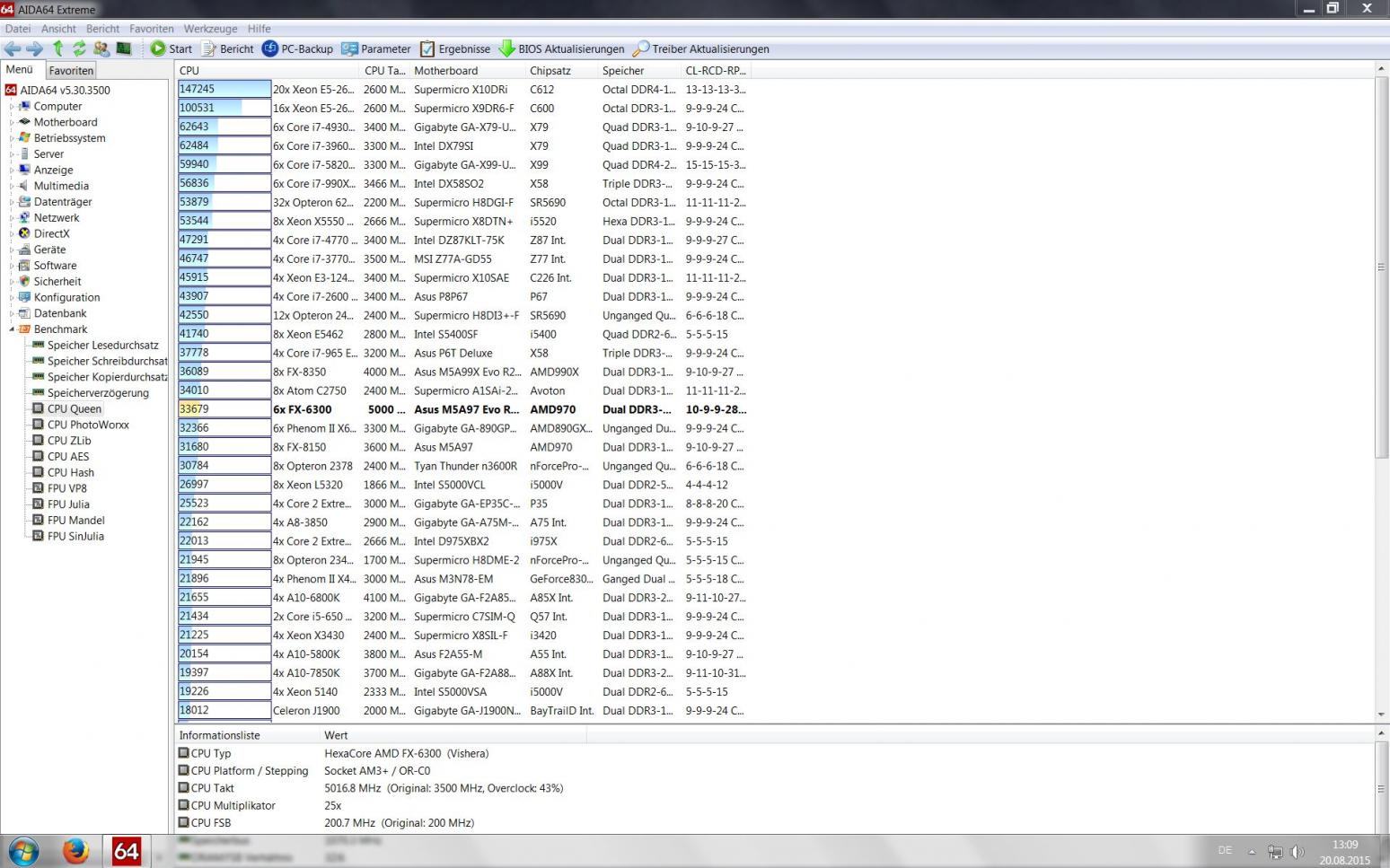Viewport: 1390px width, 868px height.
Task: Click the green monitor graph toolbar icon
Action: pos(124,48)
